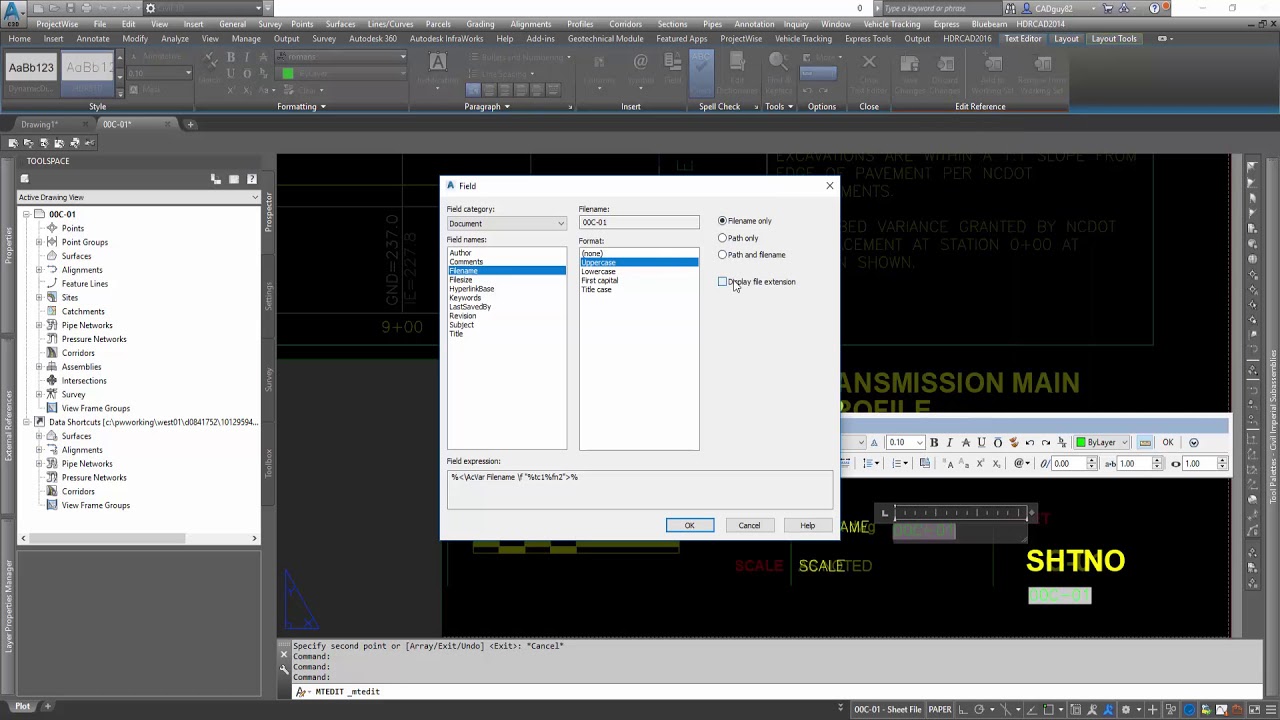
Task: Open the Active Drawing View dropdown
Action: pyautogui.click(x=138, y=197)
